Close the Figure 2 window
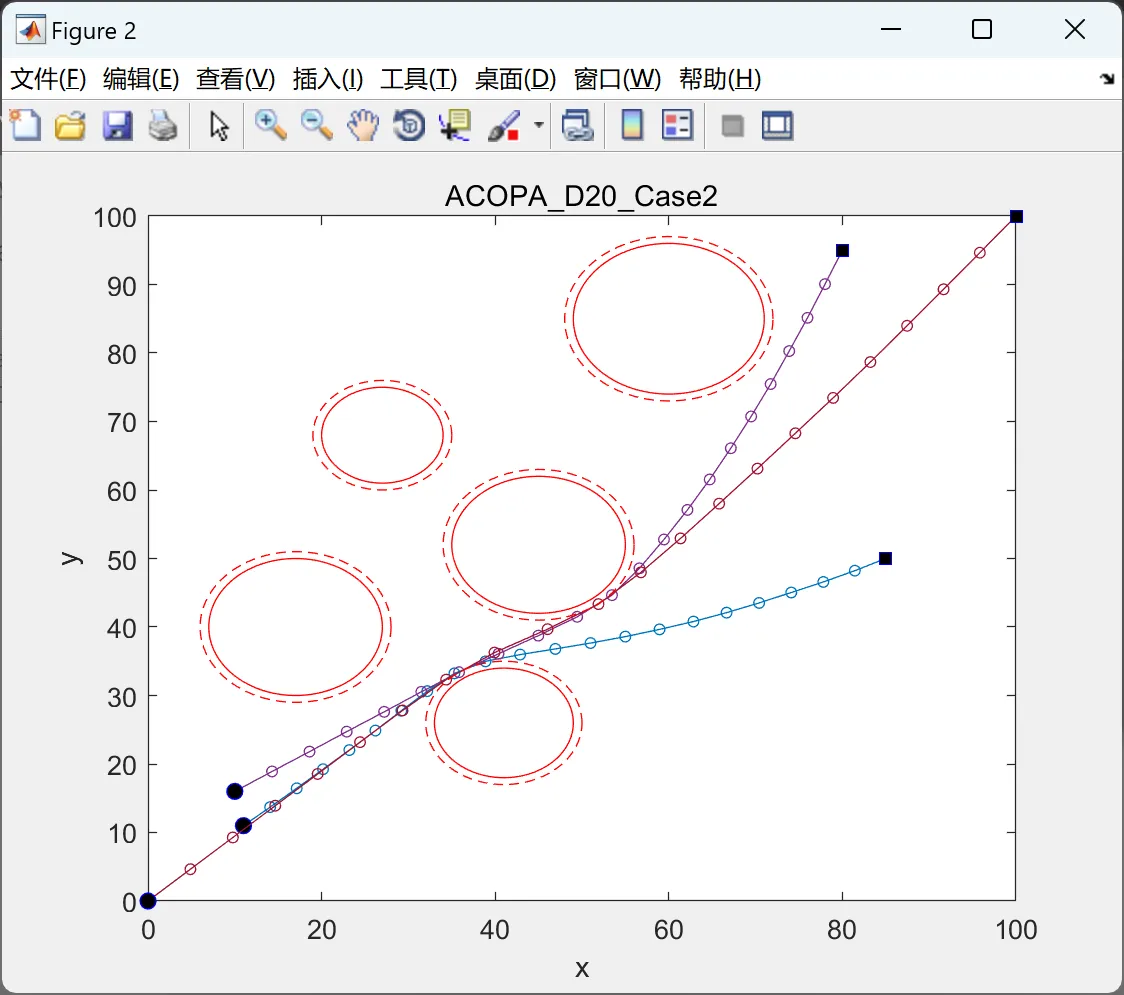Viewport: 1124px width, 995px height. coord(1075,29)
